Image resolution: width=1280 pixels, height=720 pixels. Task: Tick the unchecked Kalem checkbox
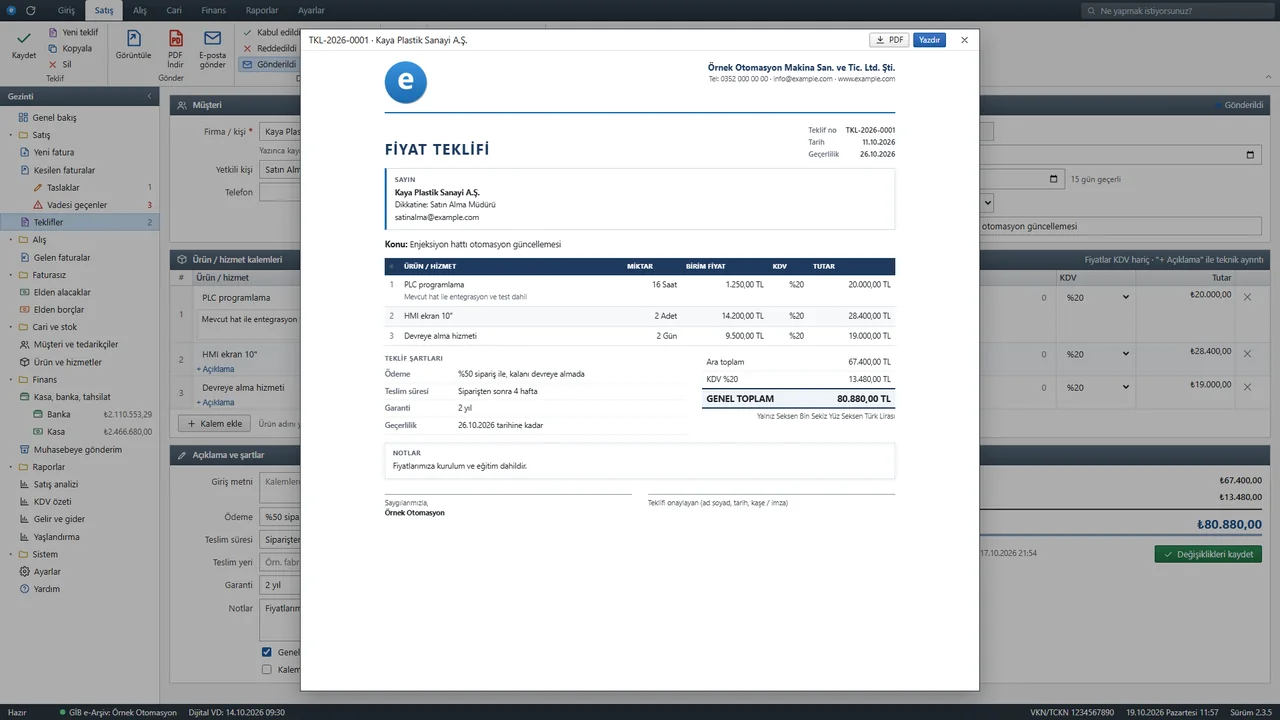click(267, 670)
